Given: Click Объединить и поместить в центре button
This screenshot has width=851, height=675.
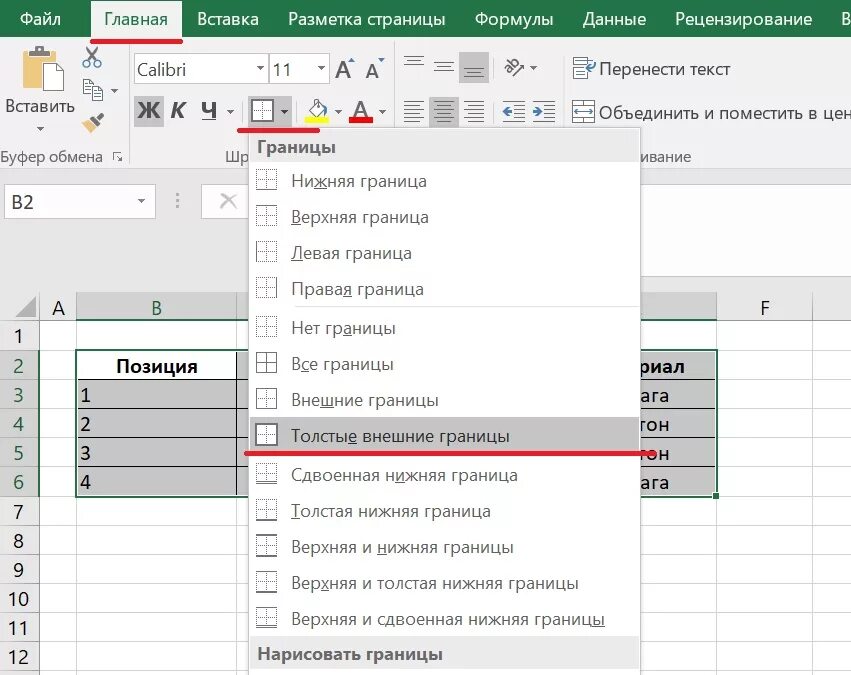Looking at the screenshot, I should pos(711,112).
